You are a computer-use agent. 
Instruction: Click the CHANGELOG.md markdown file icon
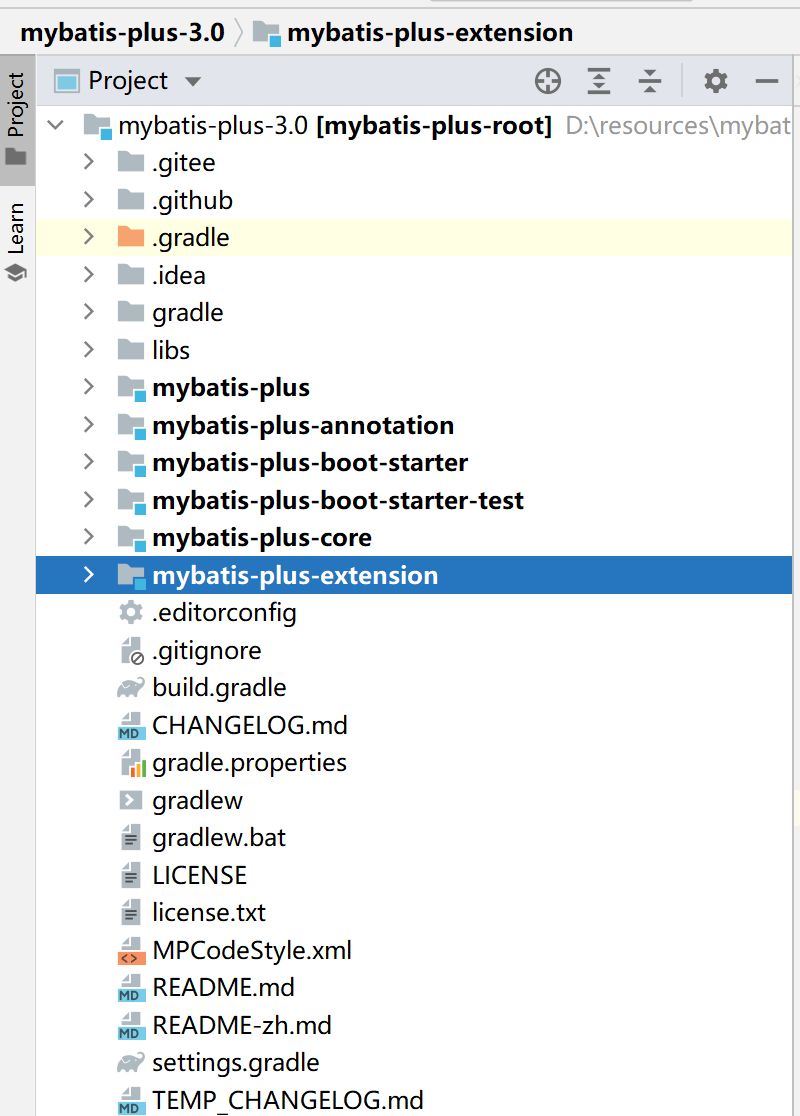click(x=131, y=725)
